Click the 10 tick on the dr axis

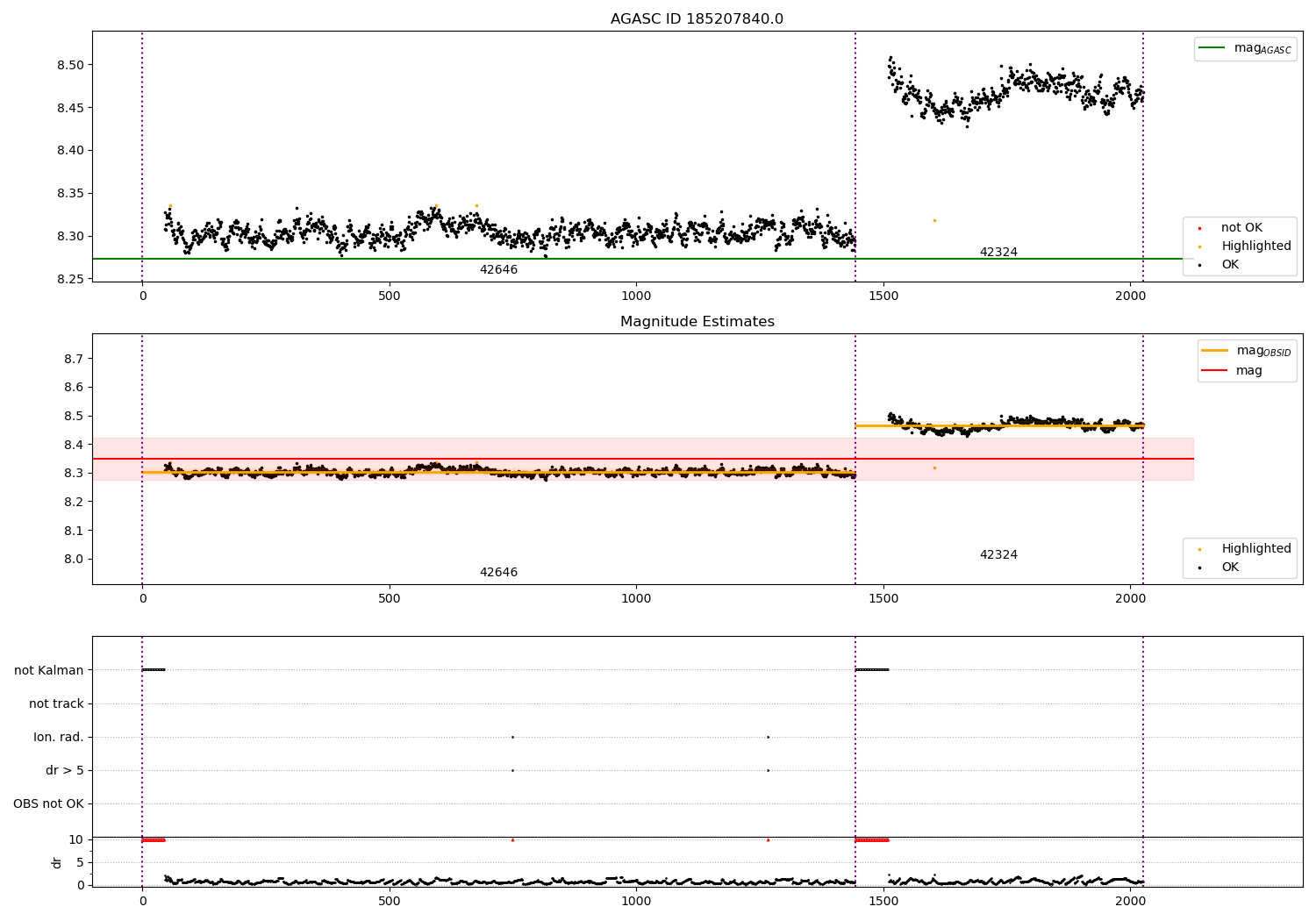pos(76,840)
